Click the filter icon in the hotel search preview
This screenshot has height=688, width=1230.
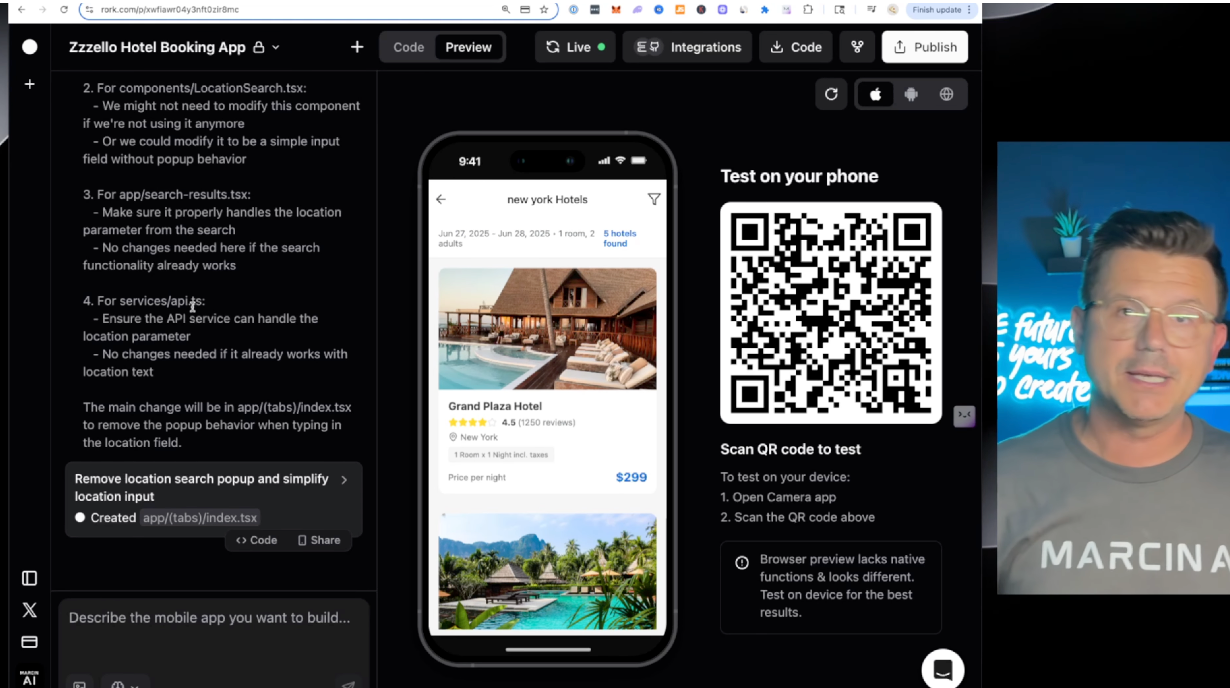pyautogui.click(x=654, y=199)
